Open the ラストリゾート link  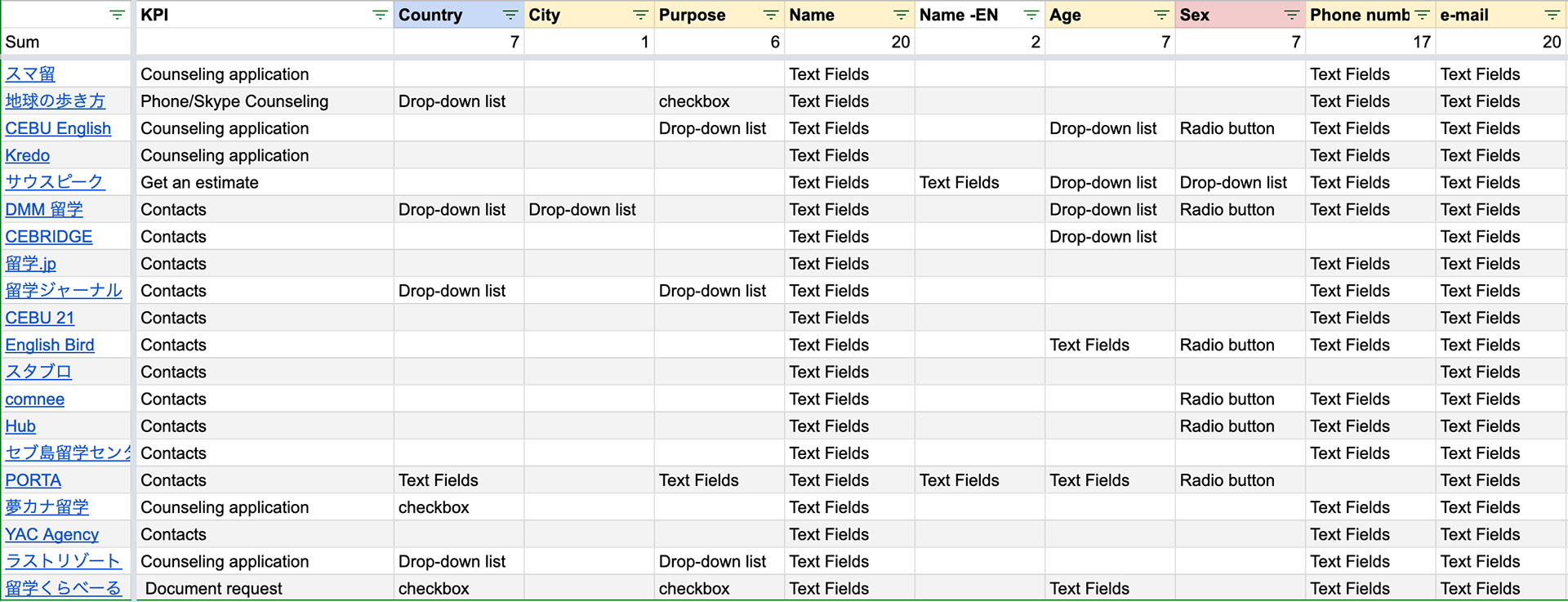pyautogui.click(x=63, y=561)
